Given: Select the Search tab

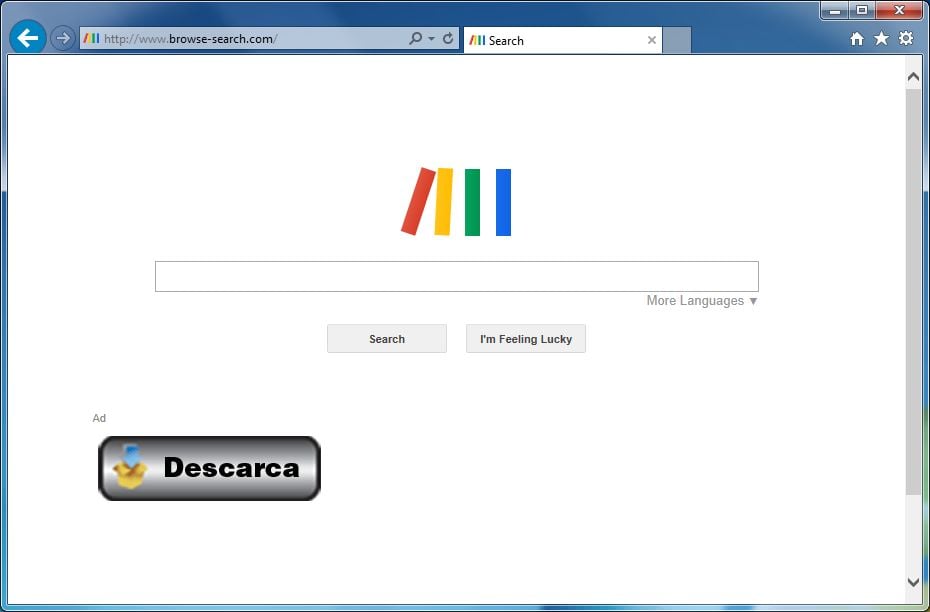Looking at the screenshot, I should pos(562,40).
